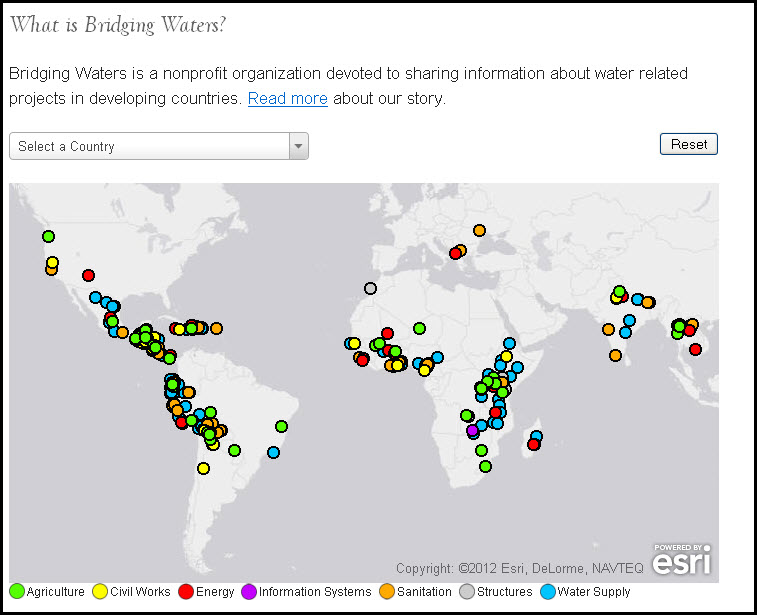This screenshot has height=615, width=757.
Task: Select the red marker in Cambodia region
Action: click(695, 349)
